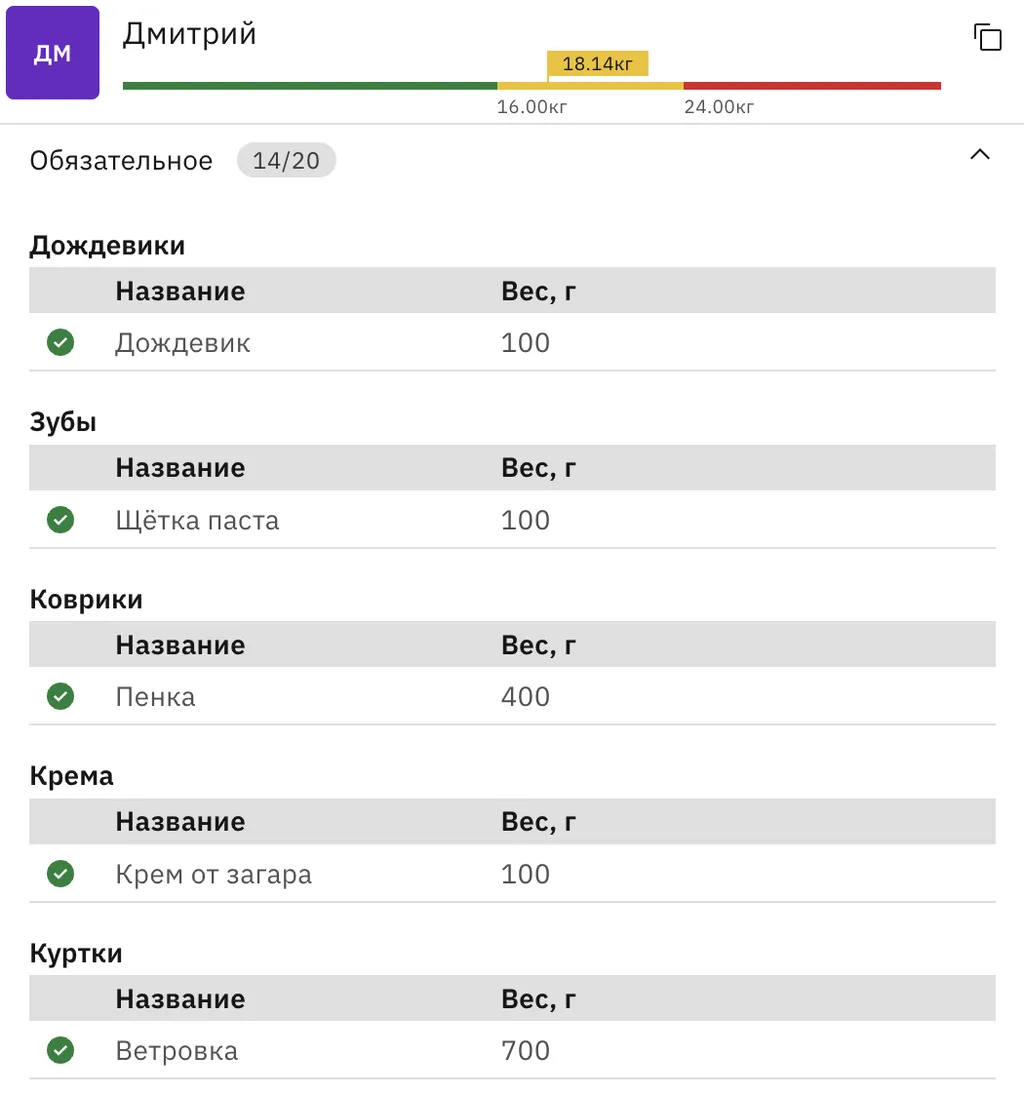
Task: Select the Крем от загара item
Action: click(x=213, y=874)
